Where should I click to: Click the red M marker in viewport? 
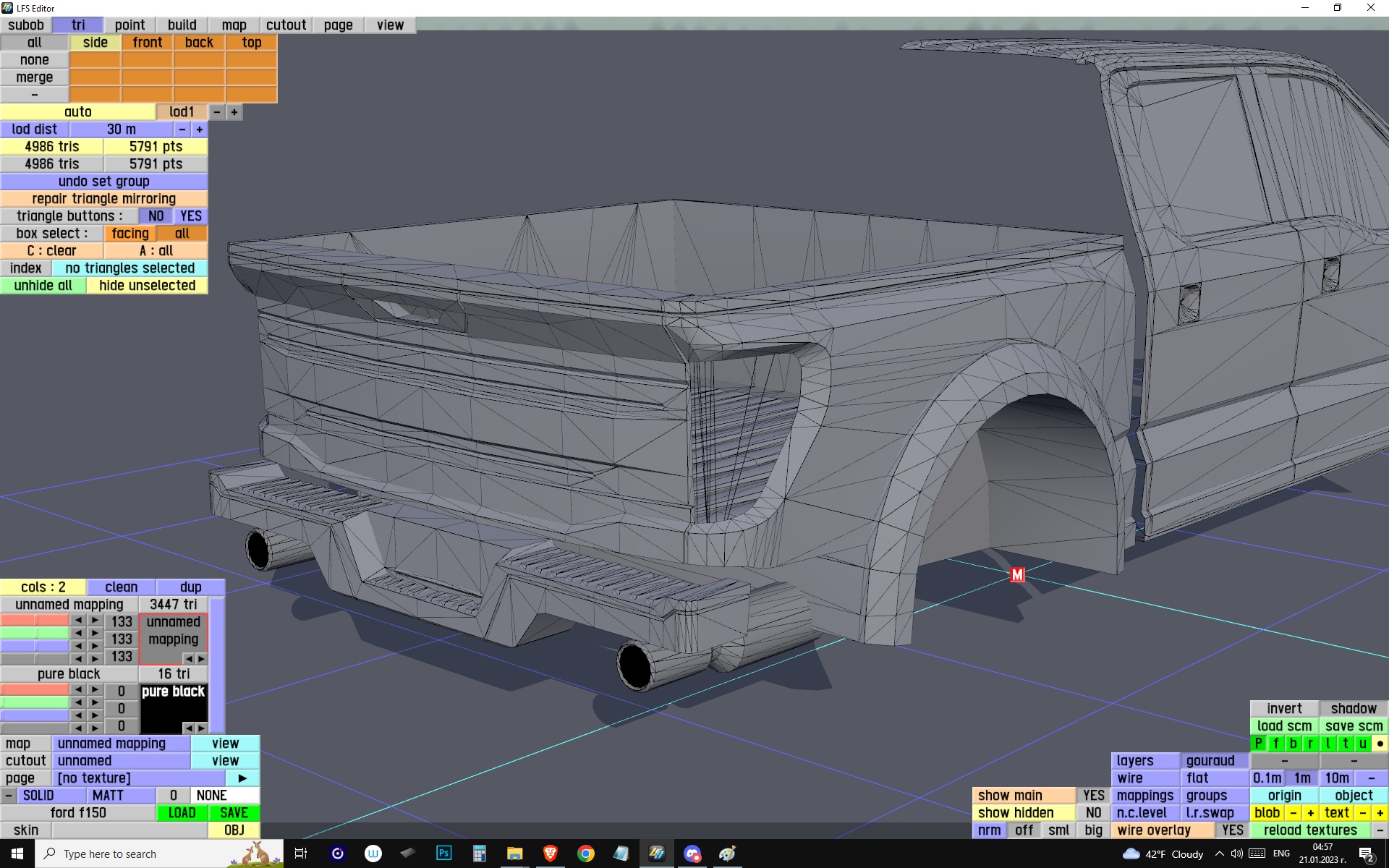click(x=1017, y=575)
